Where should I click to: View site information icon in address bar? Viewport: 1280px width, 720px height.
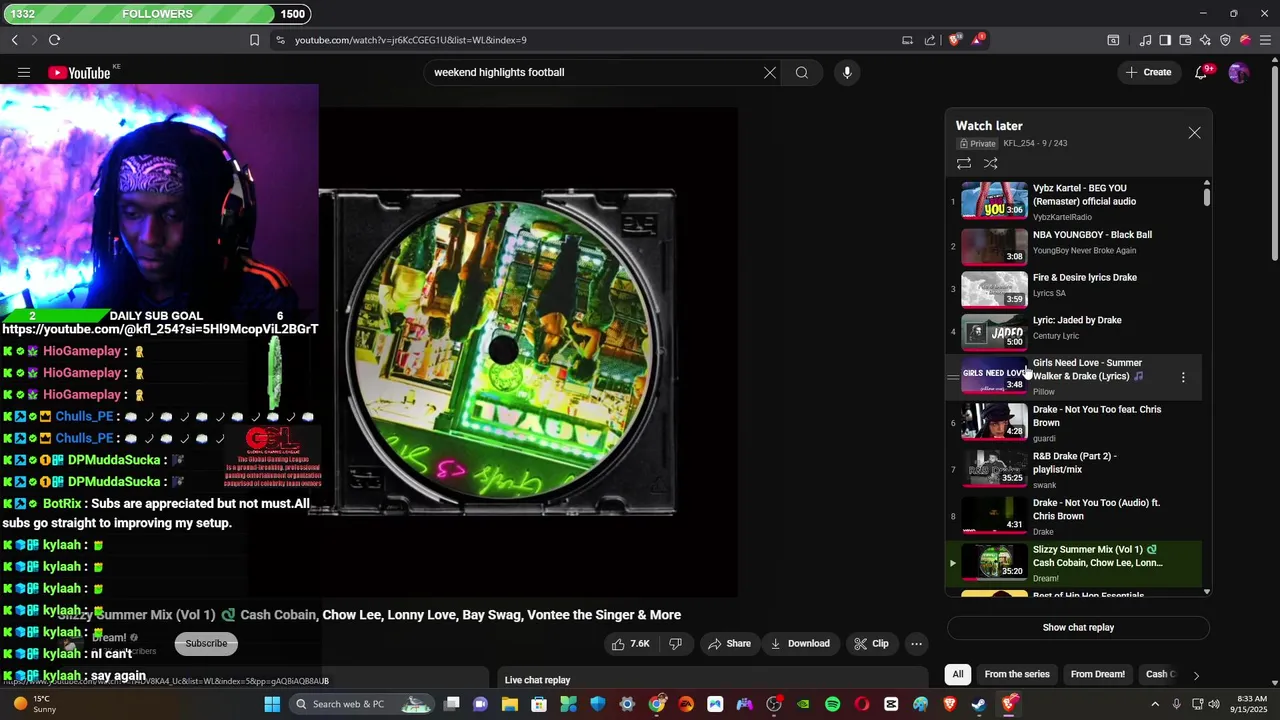tap(280, 40)
